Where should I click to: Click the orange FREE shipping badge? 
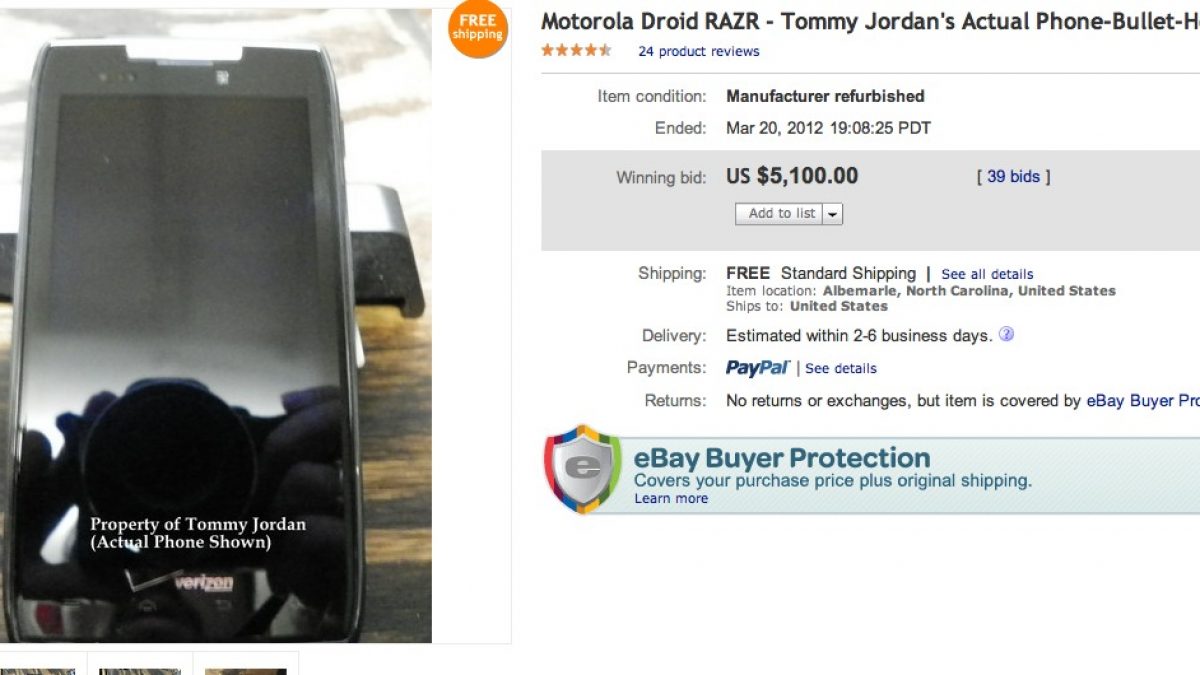pyautogui.click(x=478, y=28)
